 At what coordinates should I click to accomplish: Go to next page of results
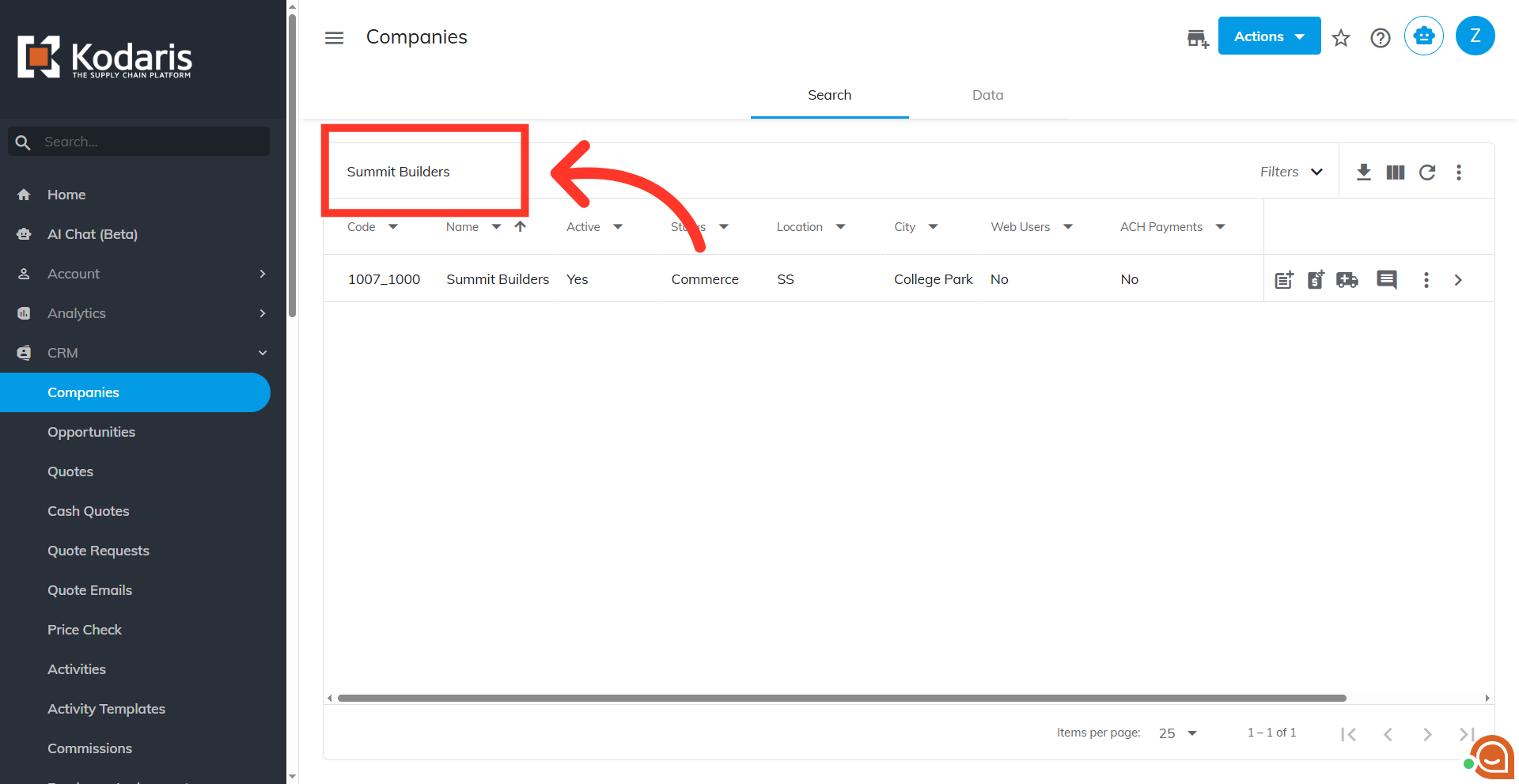tap(1427, 734)
